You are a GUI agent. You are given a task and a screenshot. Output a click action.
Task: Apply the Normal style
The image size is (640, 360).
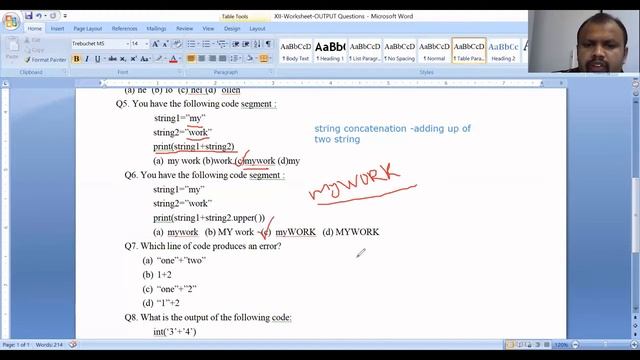click(x=434, y=51)
